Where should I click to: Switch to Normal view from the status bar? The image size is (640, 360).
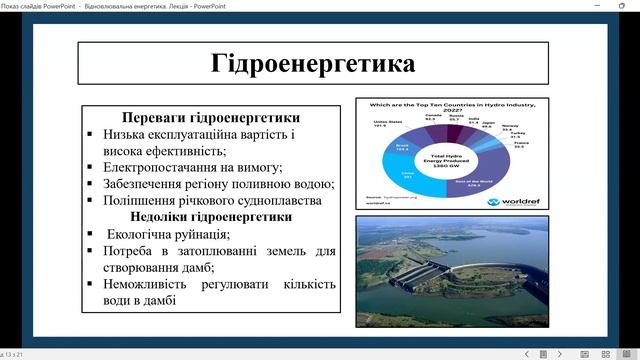pyautogui.click(x=584, y=354)
